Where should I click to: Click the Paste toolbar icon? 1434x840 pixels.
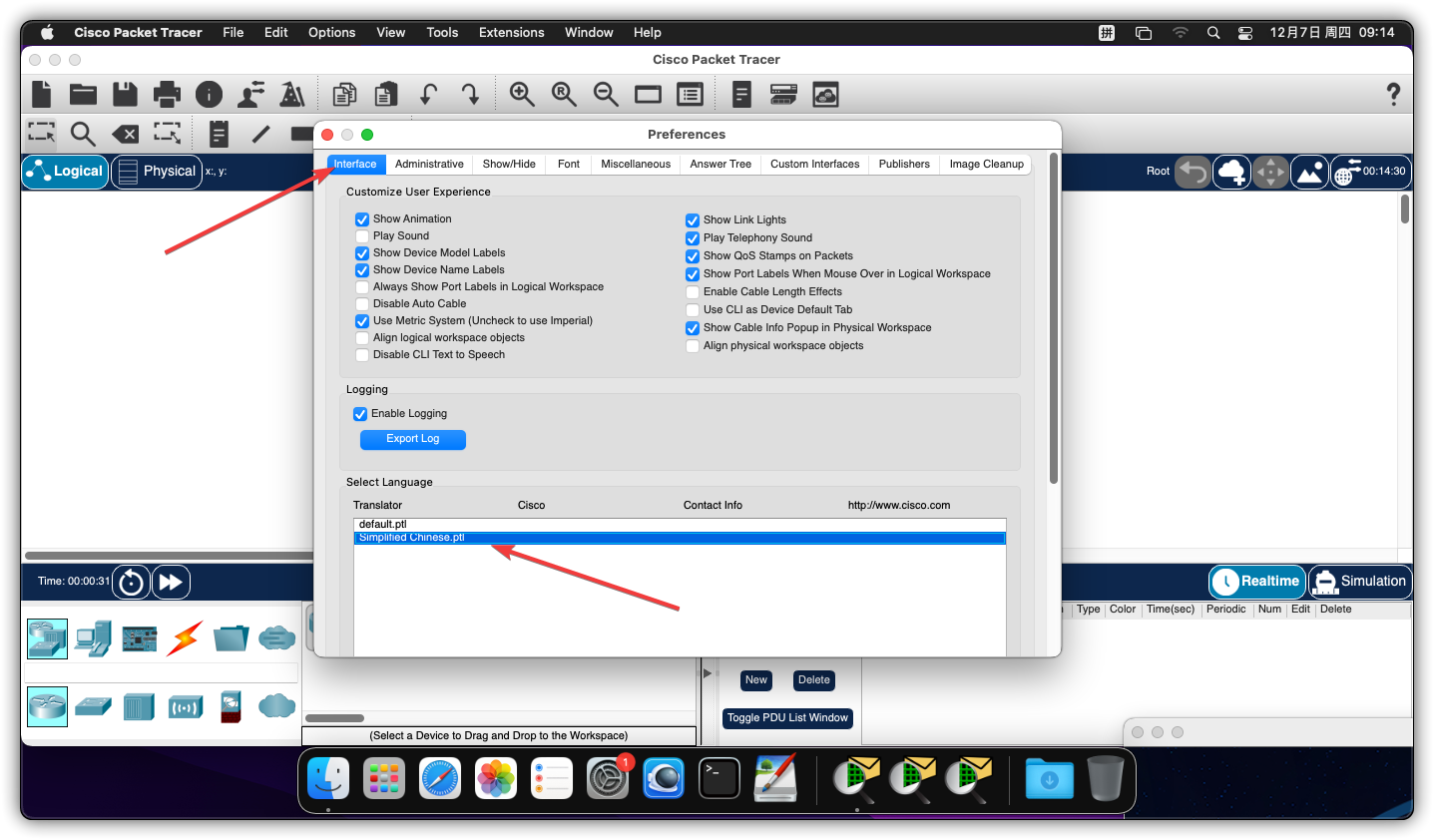click(x=386, y=95)
